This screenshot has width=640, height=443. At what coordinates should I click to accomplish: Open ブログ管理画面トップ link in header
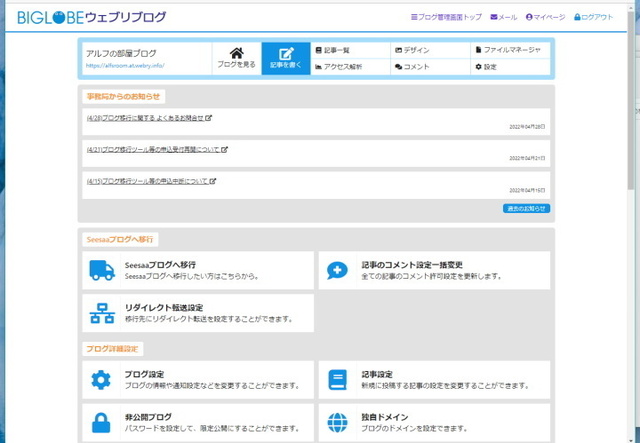[446, 17]
